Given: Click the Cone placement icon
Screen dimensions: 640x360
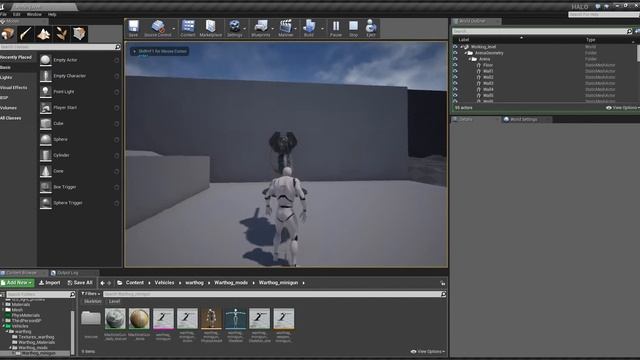Looking at the screenshot, I should point(46,171).
